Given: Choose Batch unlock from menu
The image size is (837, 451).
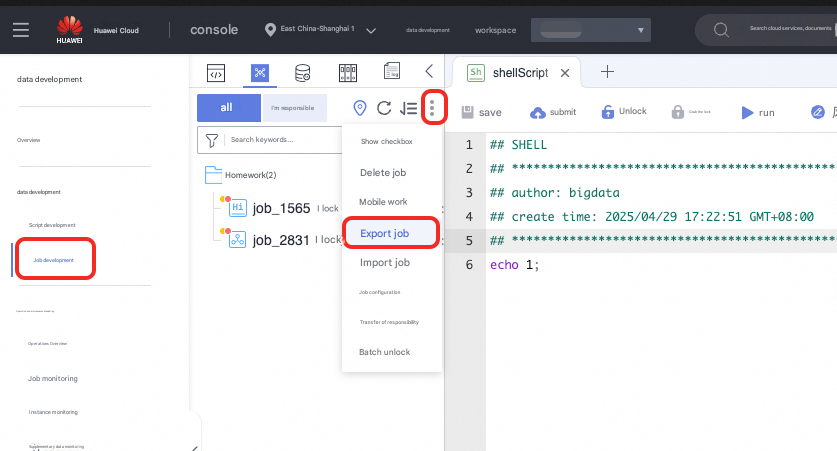Looking at the screenshot, I should tap(384, 352).
